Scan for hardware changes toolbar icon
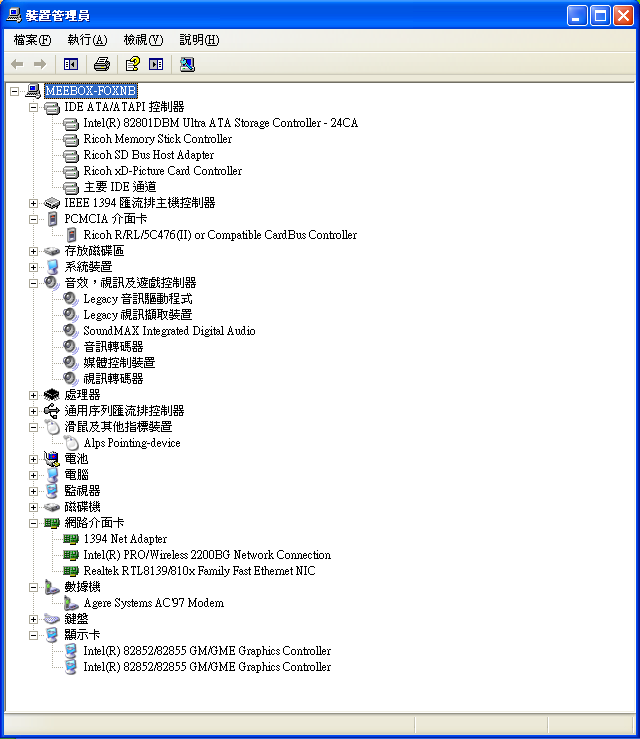Image resolution: width=640 pixels, height=739 pixels. point(187,64)
